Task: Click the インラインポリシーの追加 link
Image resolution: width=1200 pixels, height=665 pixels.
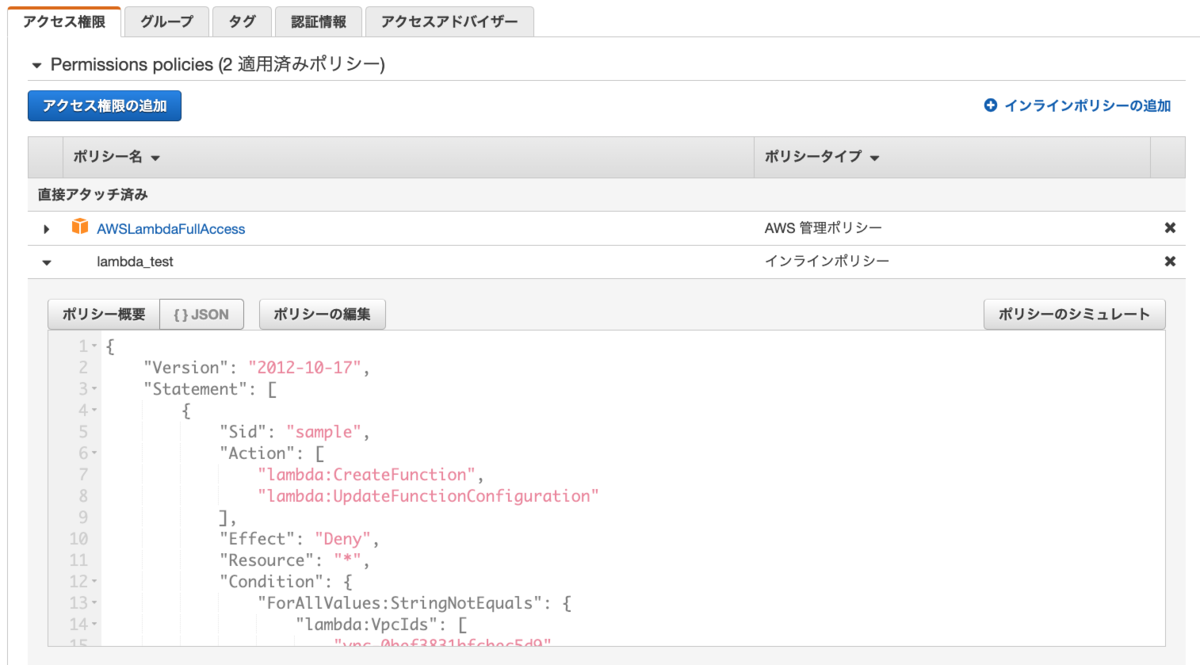Action: (x=1087, y=105)
